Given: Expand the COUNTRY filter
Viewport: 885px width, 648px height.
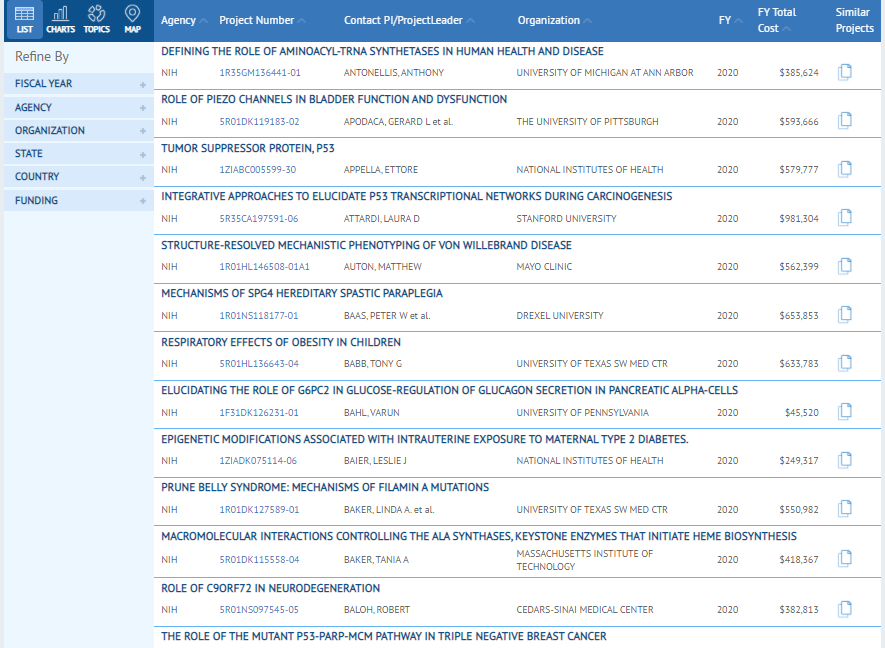Looking at the screenshot, I should 78,177.
